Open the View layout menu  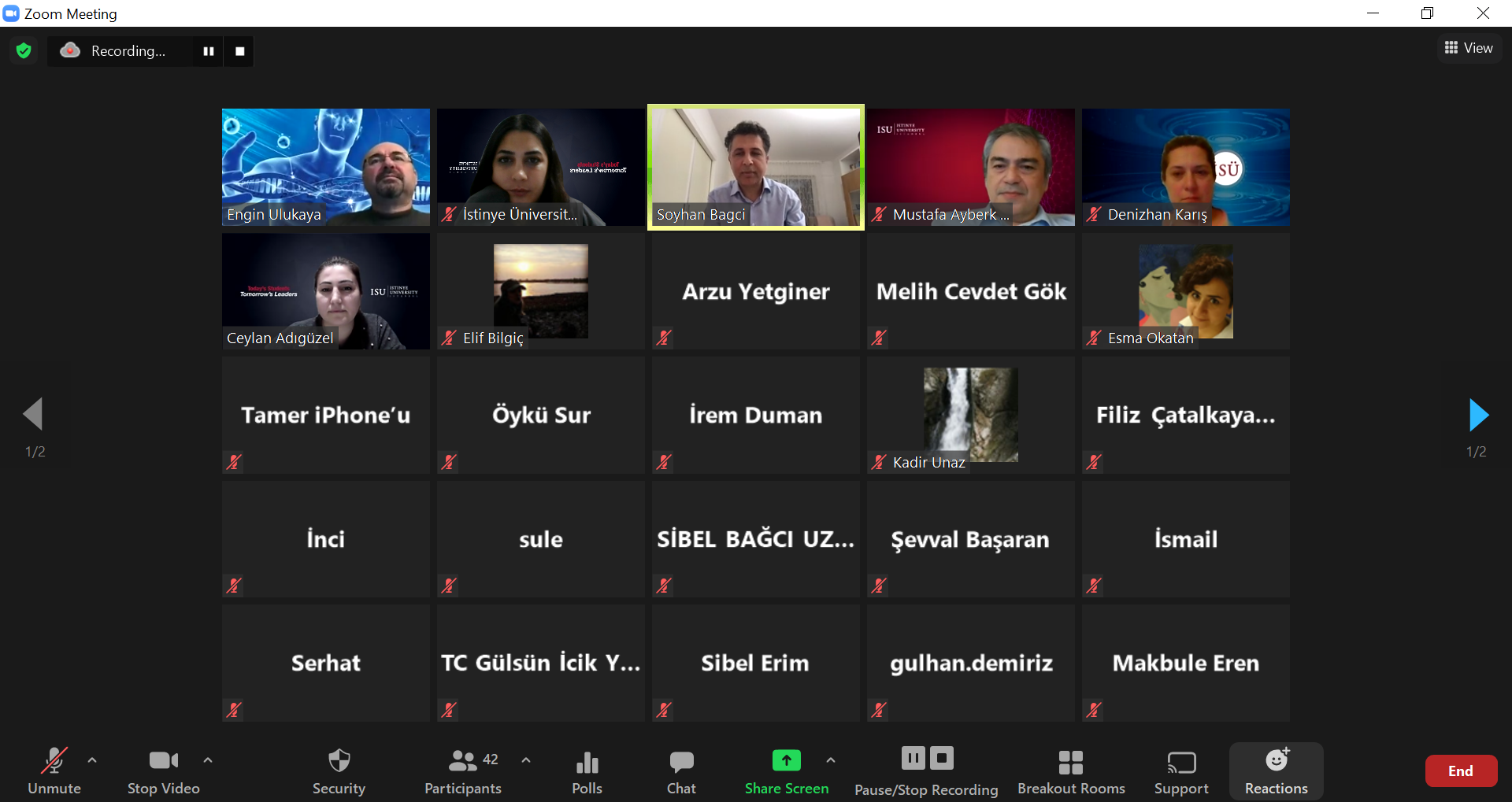(x=1469, y=48)
